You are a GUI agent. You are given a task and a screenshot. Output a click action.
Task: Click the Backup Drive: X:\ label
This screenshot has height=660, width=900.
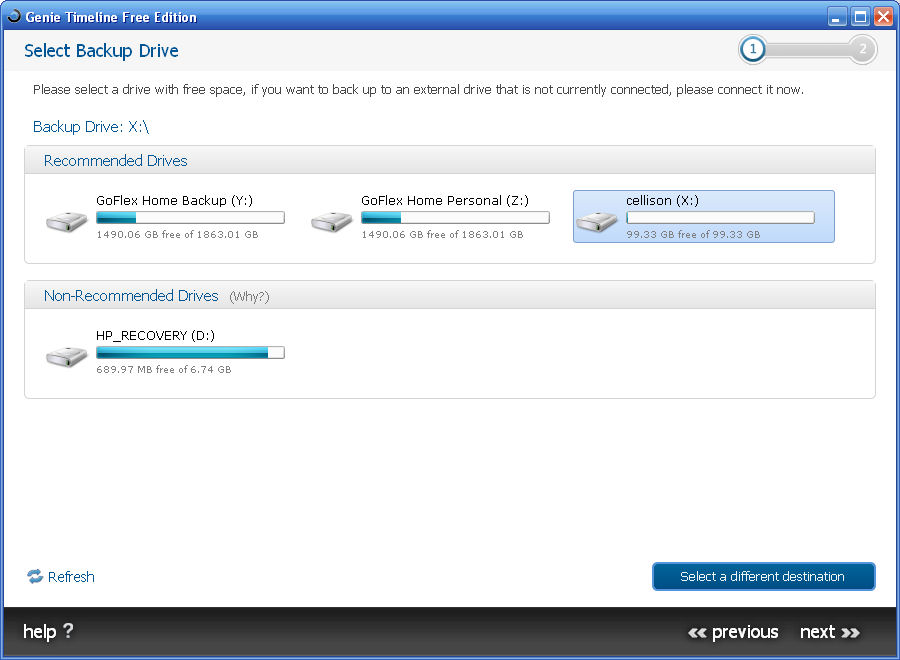pyautogui.click(x=91, y=126)
